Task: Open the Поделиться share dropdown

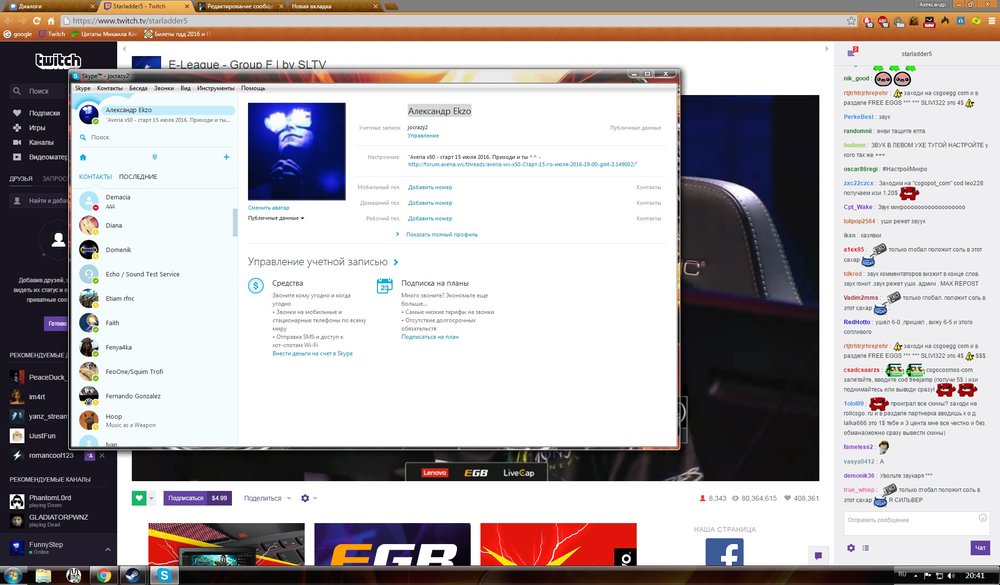Action: 267,498
